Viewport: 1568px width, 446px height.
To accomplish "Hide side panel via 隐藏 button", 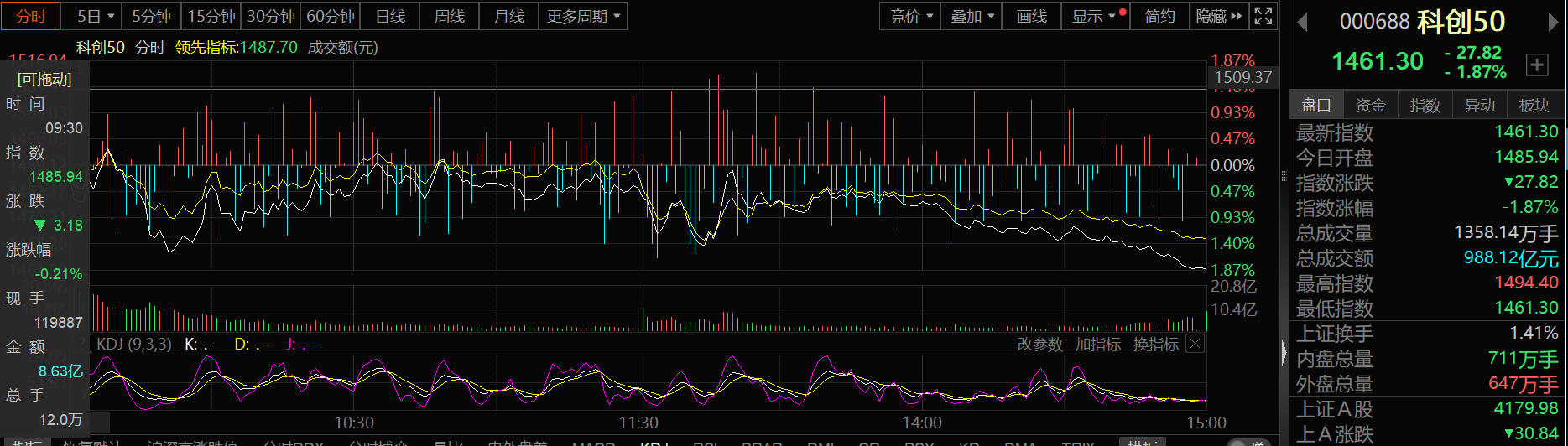I will [x=1218, y=16].
